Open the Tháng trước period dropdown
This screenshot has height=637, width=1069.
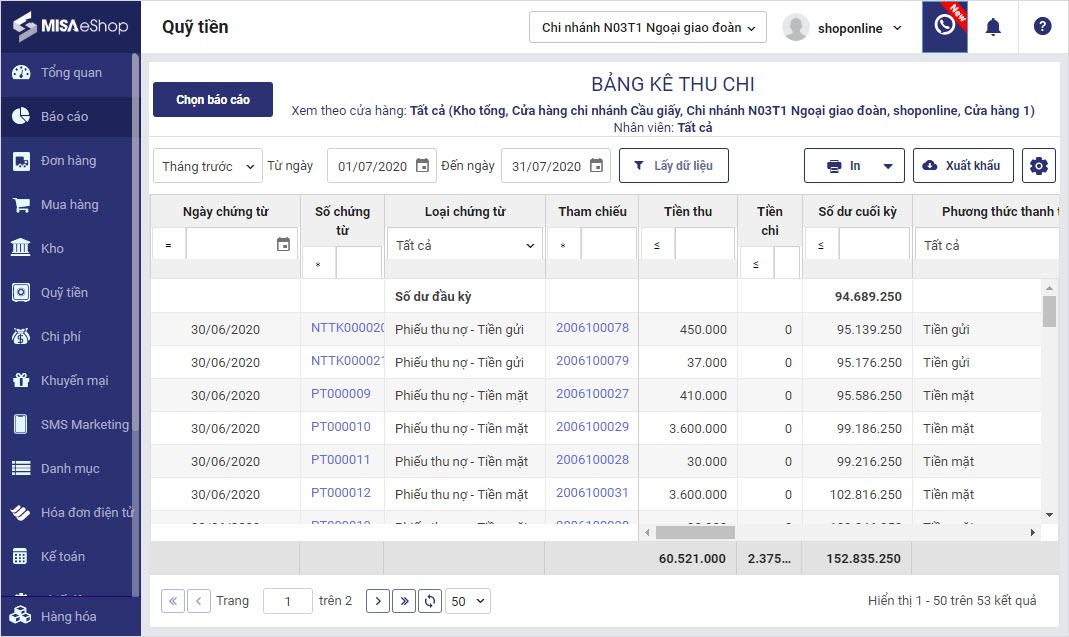208,166
